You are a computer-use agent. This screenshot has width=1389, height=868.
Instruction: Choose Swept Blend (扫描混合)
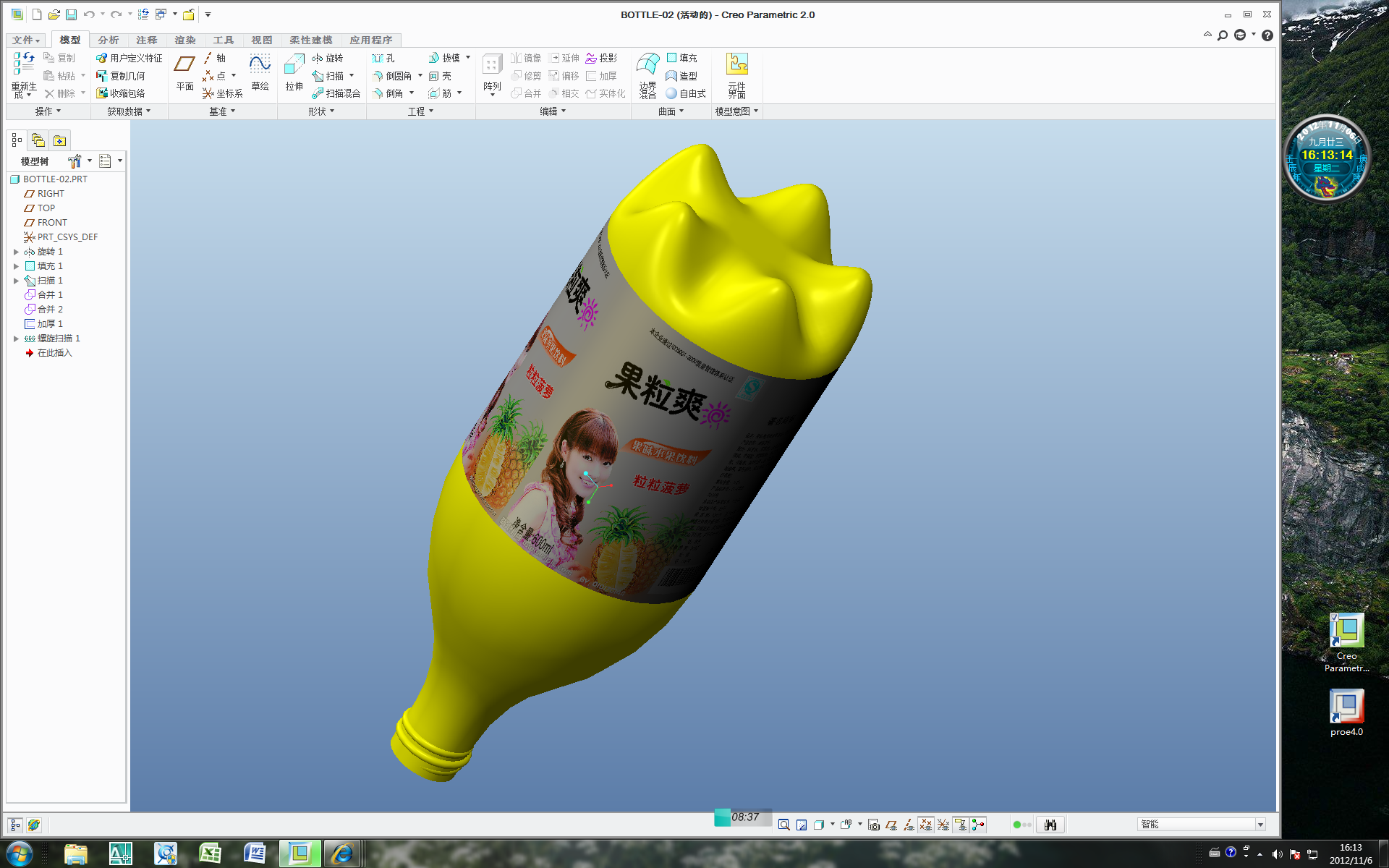(x=336, y=93)
